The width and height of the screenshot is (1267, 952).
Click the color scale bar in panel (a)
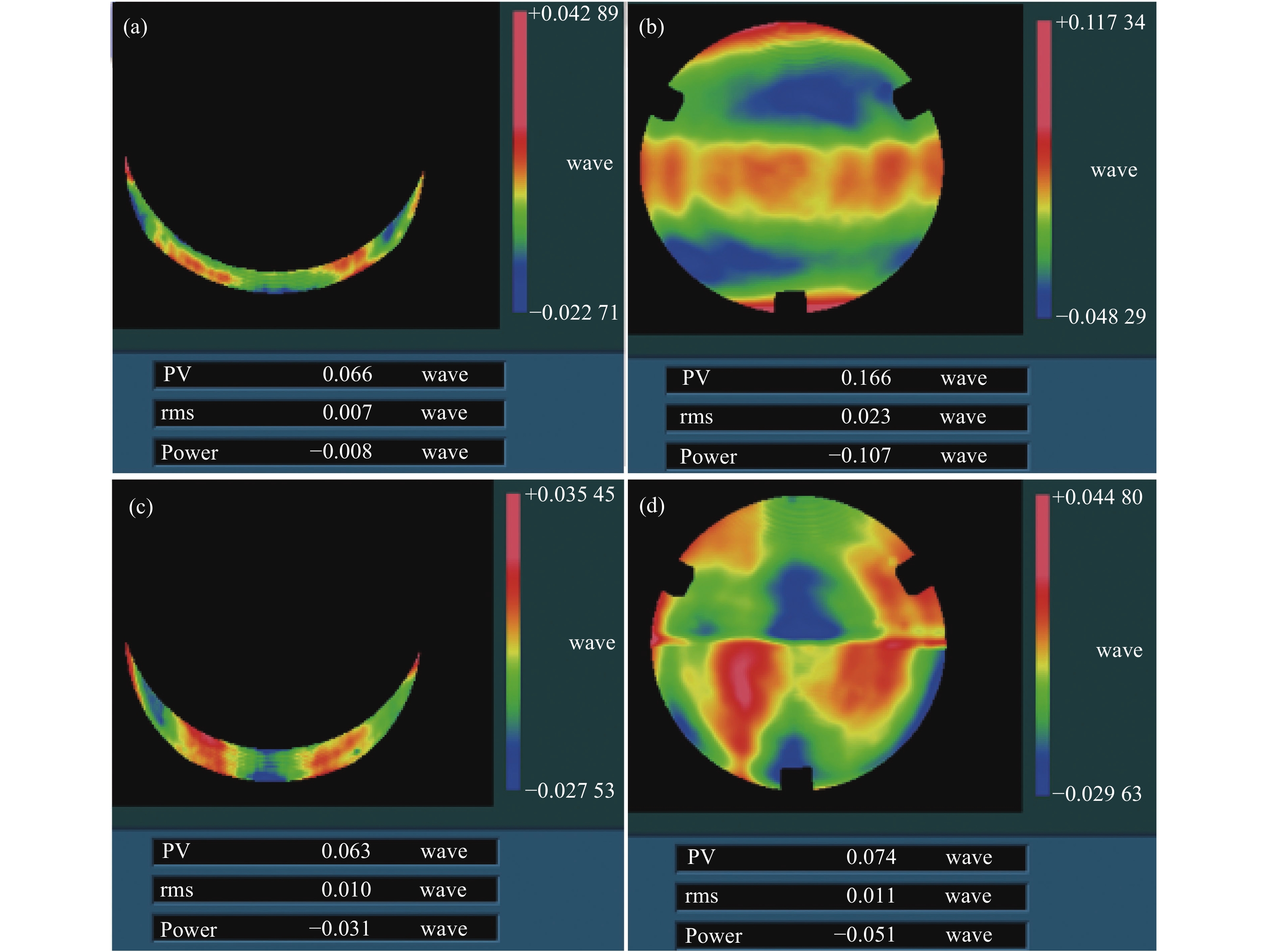tap(520, 162)
